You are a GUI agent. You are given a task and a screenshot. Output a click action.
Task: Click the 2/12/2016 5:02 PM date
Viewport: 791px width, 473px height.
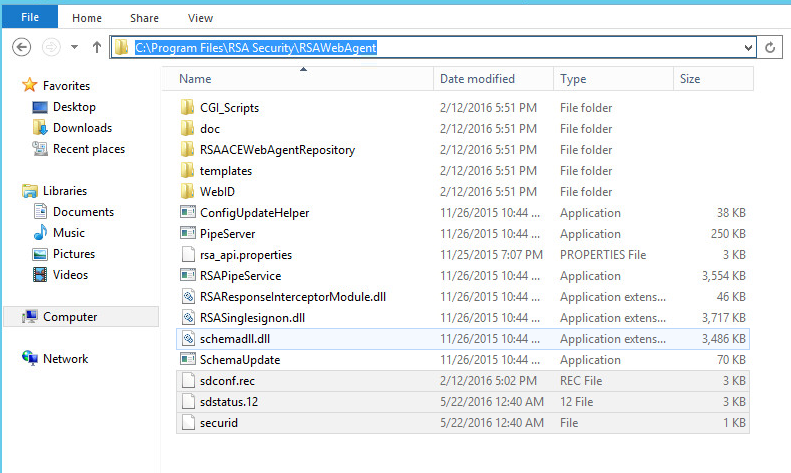pyautogui.click(x=488, y=381)
